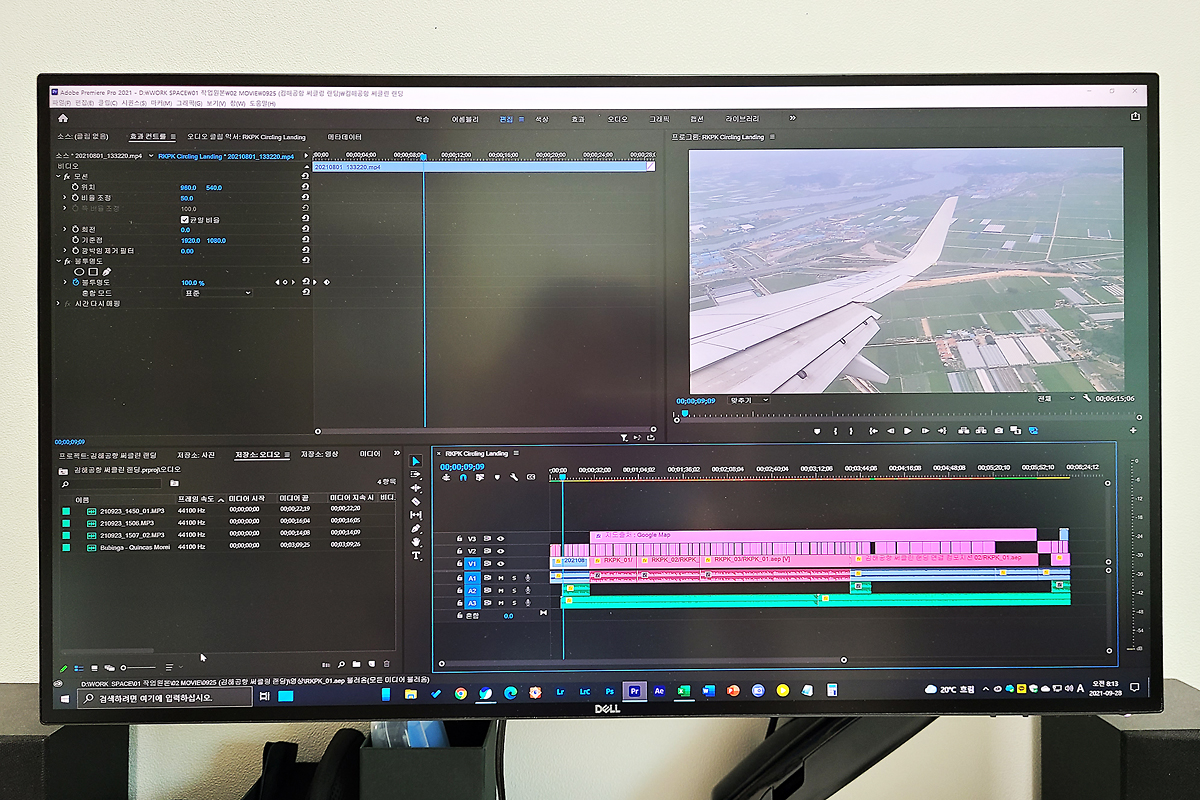Toggle V1 track output eye
Image resolution: width=1200 pixels, height=800 pixels.
[x=501, y=564]
